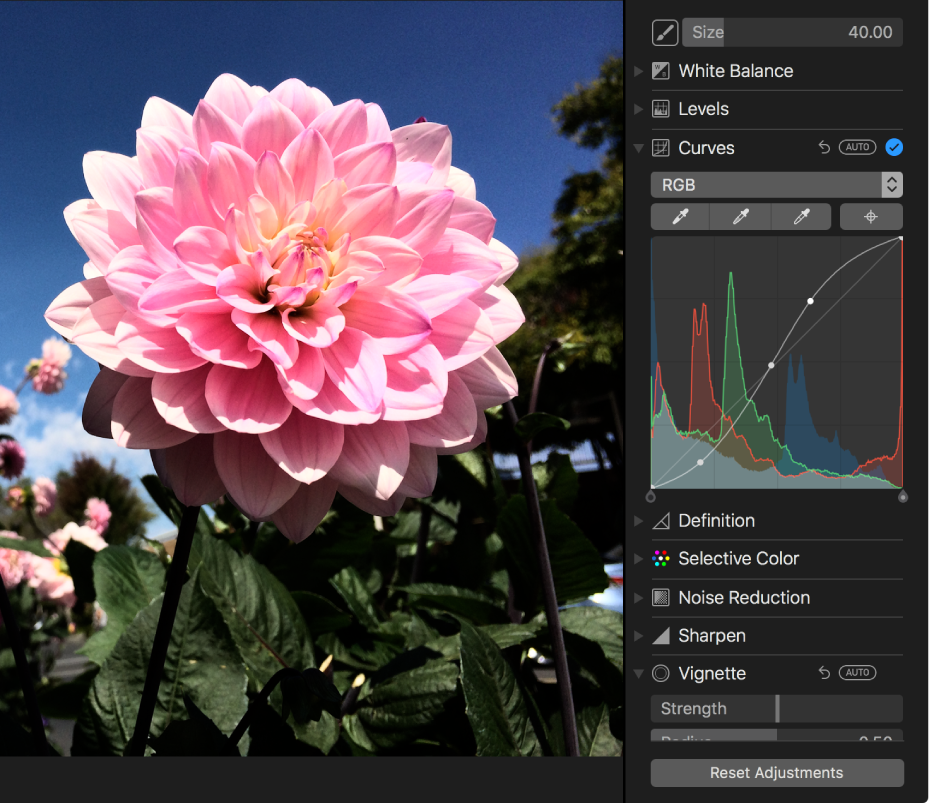Click the retouch brush icon beside Size
This screenshot has height=803, width=931.
tap(665, 33)
